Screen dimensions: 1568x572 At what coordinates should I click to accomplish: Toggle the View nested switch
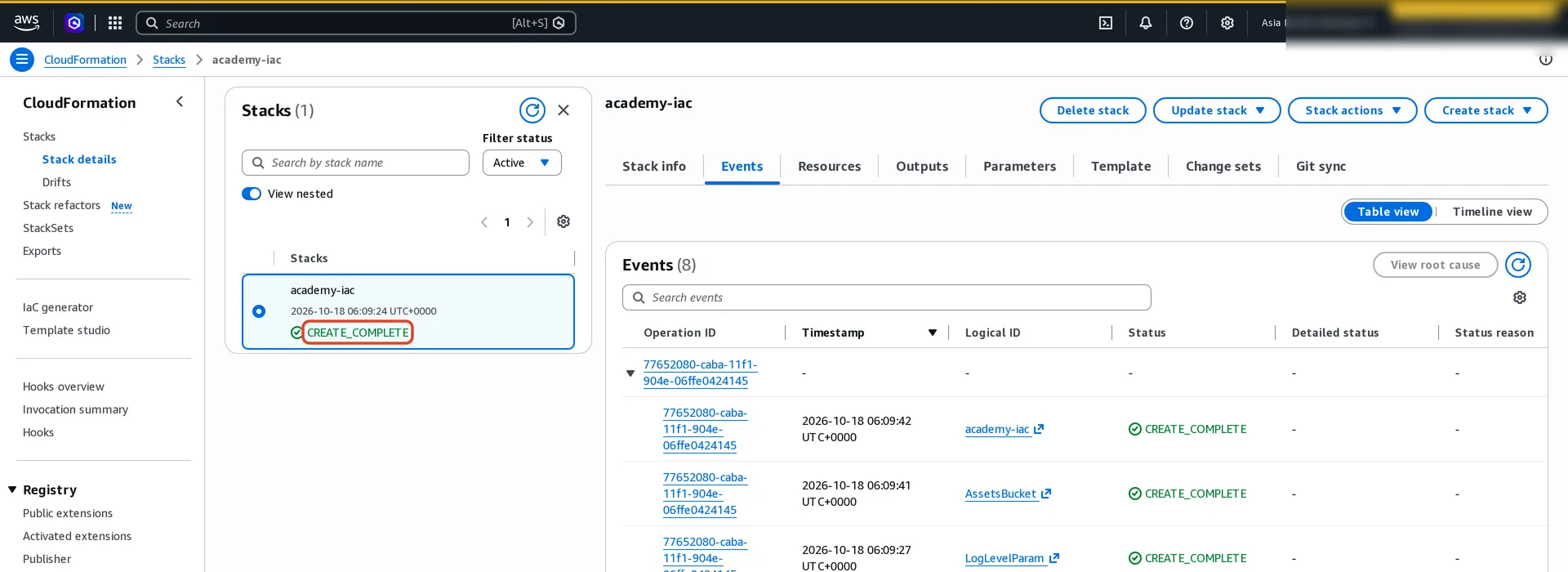[252, 194]
